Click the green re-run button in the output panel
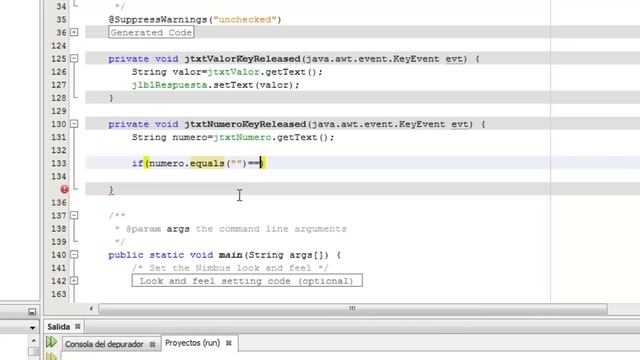The height and width of the screenshot is (360, 640). 51,342
